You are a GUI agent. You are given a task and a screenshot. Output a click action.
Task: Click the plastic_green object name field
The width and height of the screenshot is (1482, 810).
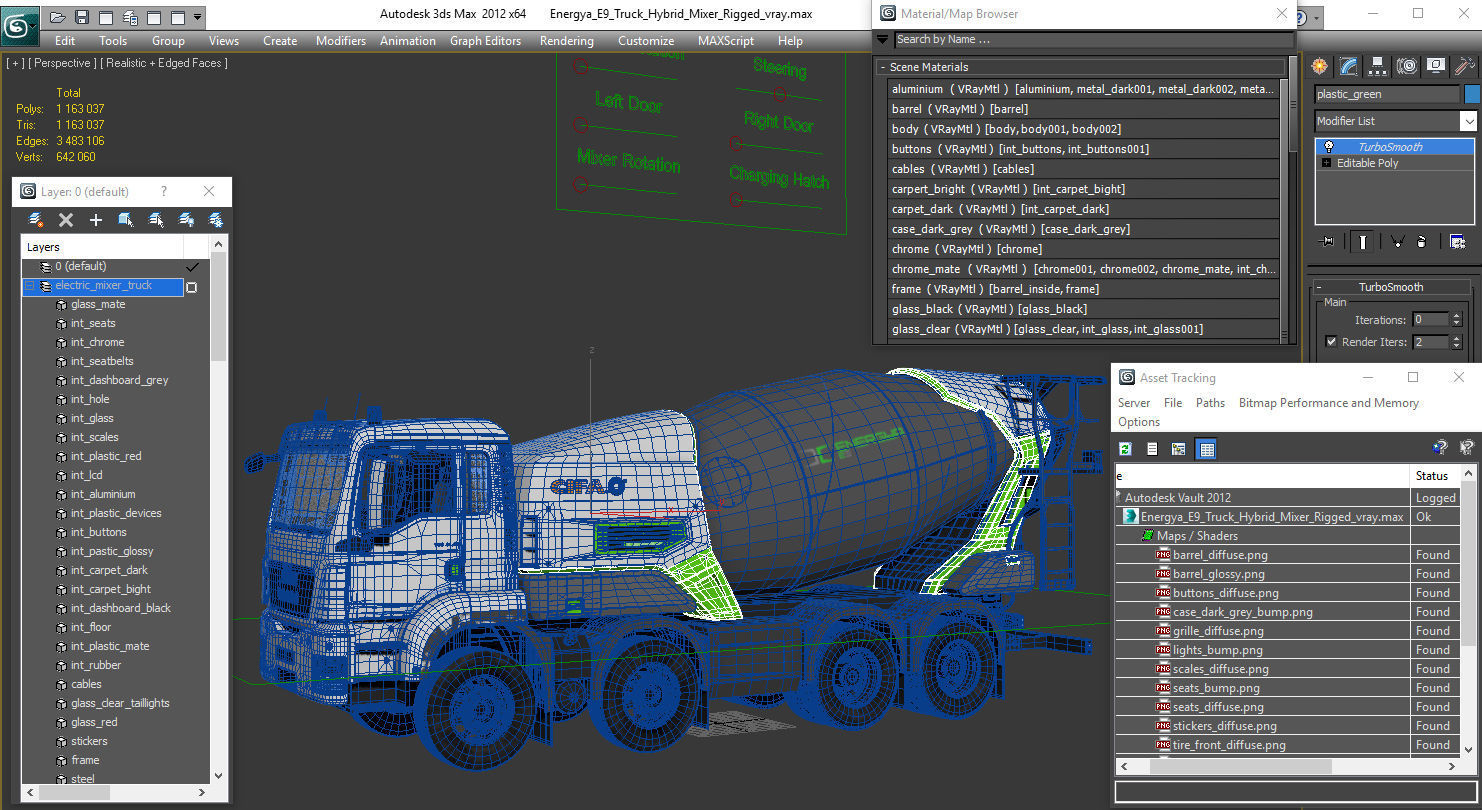[1387, 94]
